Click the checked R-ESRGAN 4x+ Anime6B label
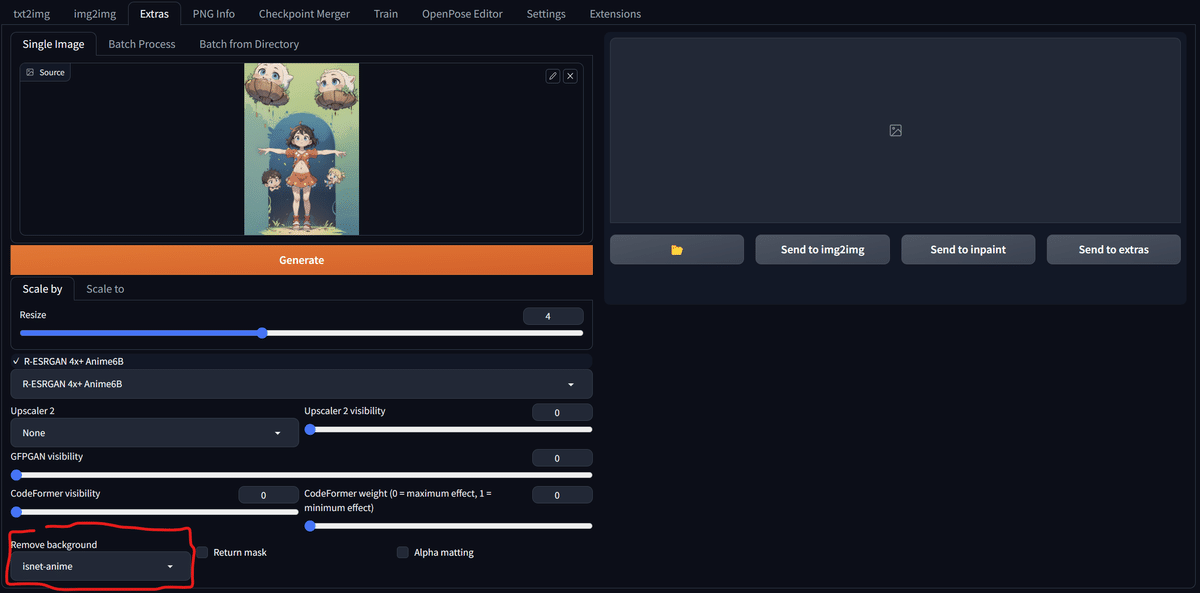Viewport: 1200px width, 593px height. [74, 361]
